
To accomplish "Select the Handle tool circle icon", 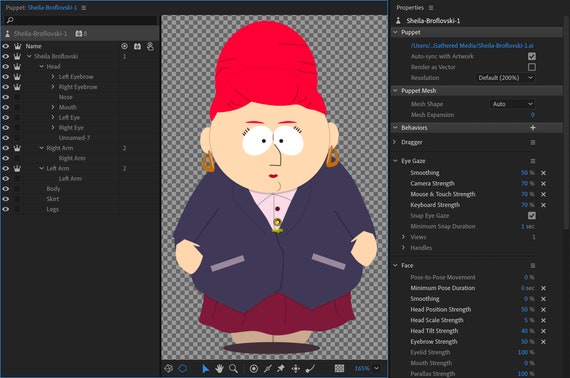I will 254,369.
